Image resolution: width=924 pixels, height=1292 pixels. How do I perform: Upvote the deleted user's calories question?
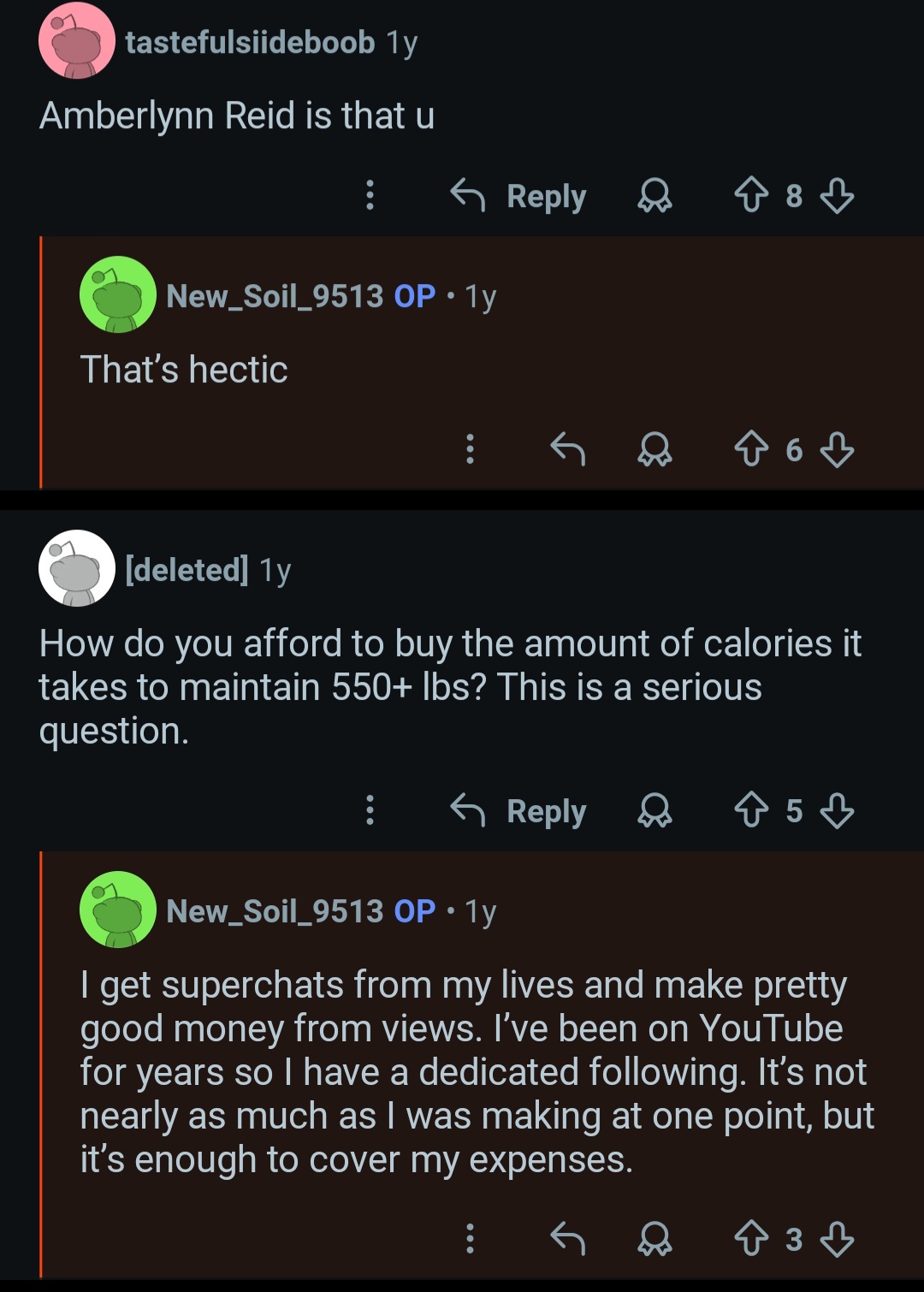pyautogui.click(x=751, y=809)
